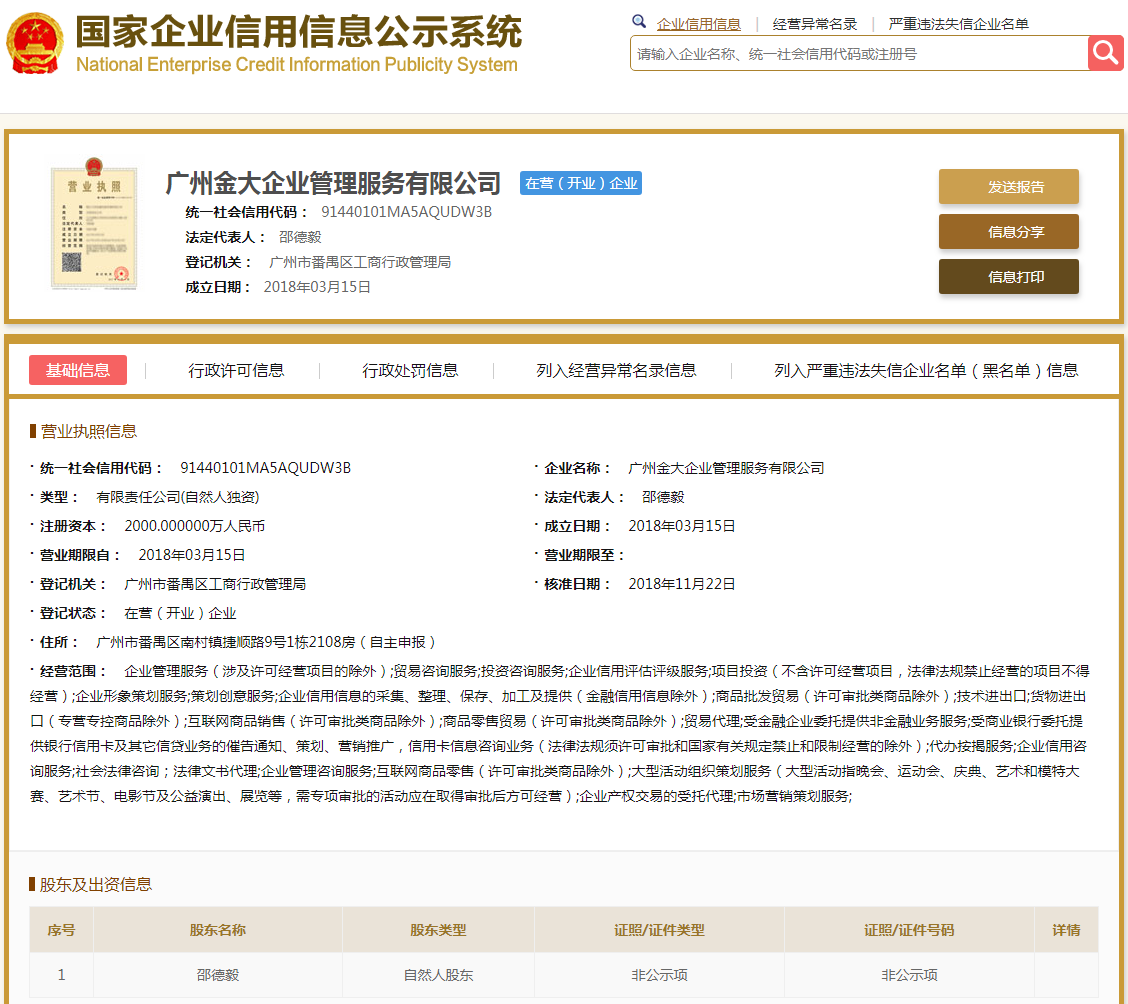Open the 行政处罚信息 tab

pos(410,370)
